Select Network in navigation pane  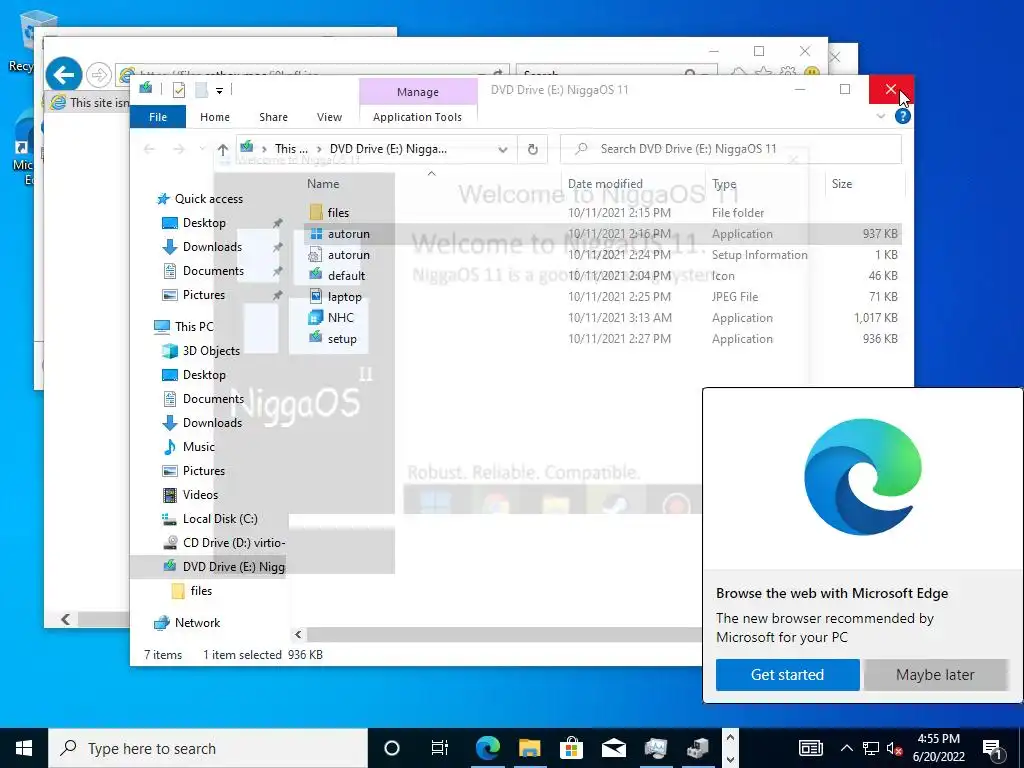pyautogui.click(x=197, y=623)
